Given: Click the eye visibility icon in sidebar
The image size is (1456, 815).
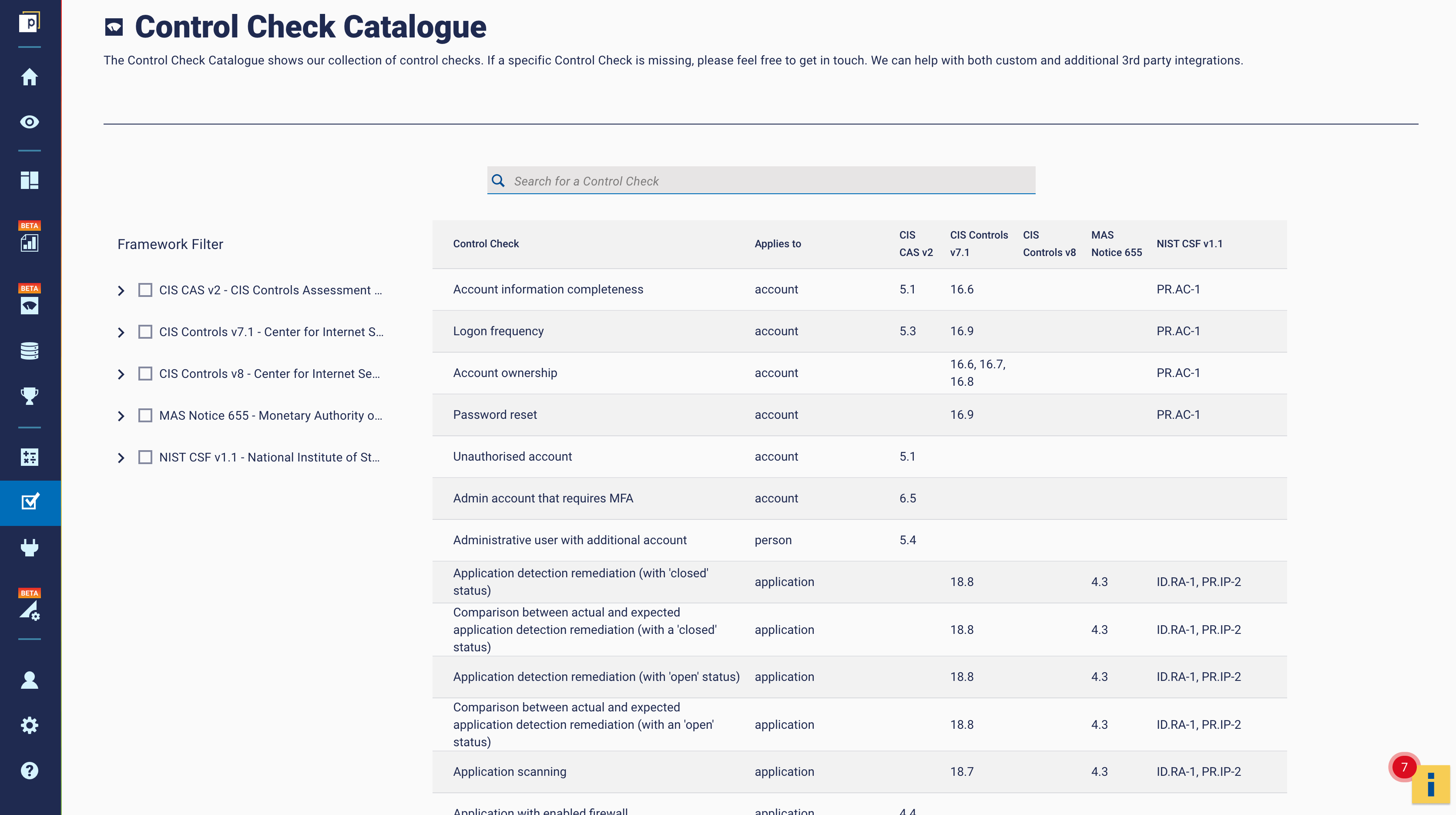Looking at the screenshot, I should (30, 121).
